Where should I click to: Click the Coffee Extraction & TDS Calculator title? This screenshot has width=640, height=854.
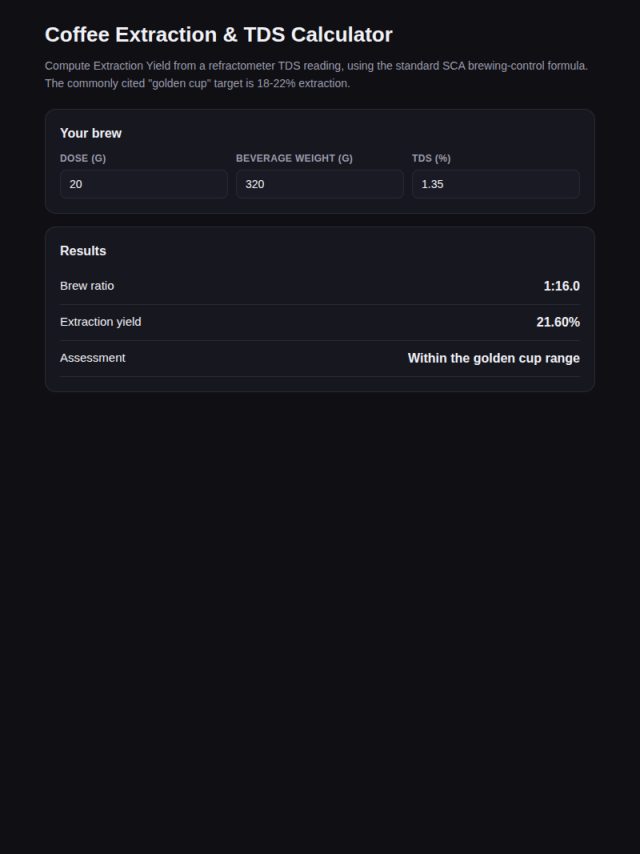coord(218,34)
